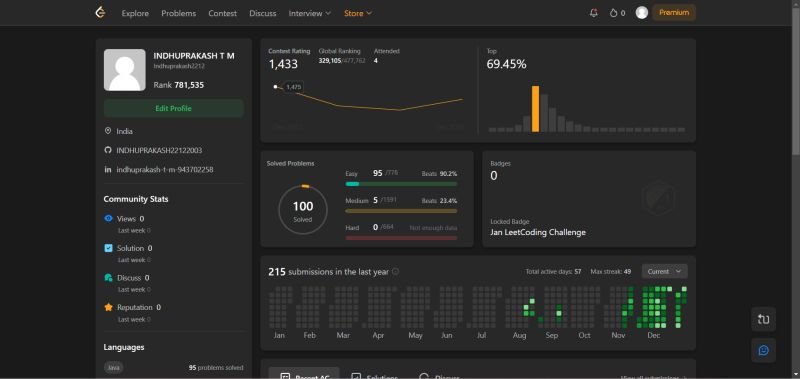Open the user avatar menu in navbar
The width and height of the screenshot is (800, 379).
click(642, 13)
